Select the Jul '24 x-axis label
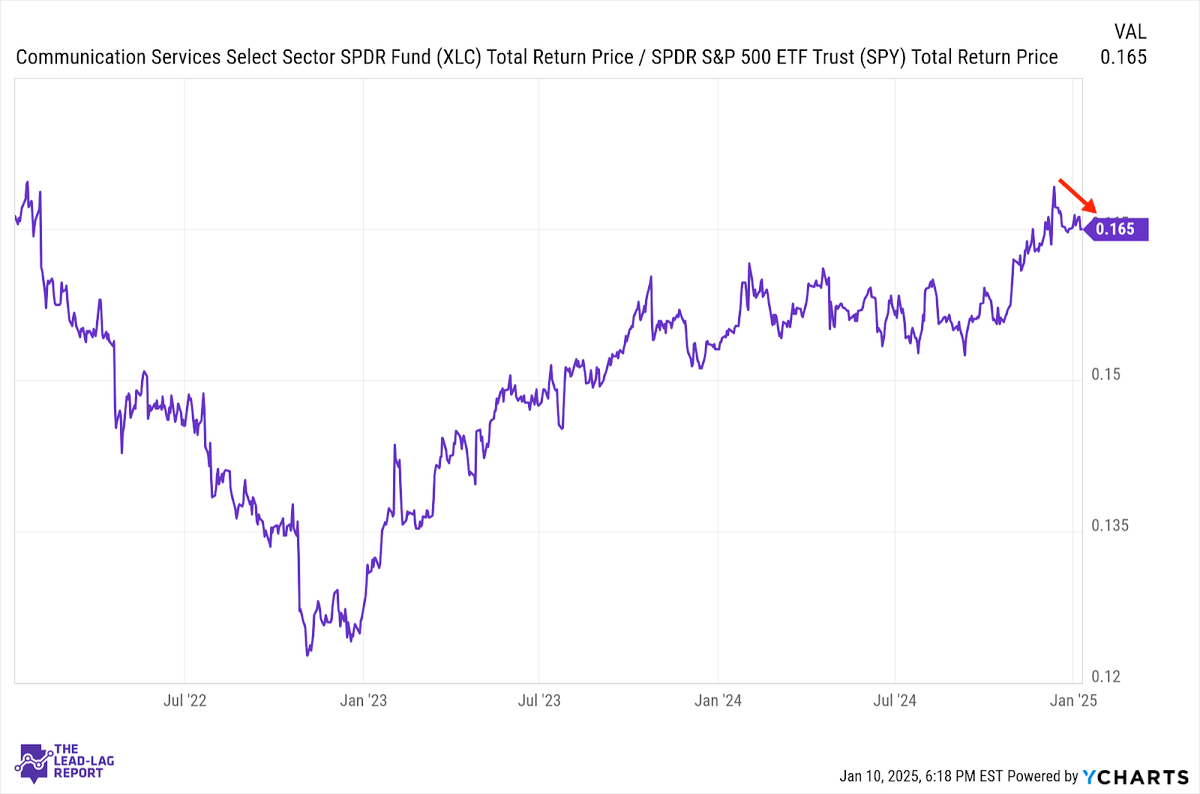This screenshot has width=1200, height=794. [x=895, y=699]
